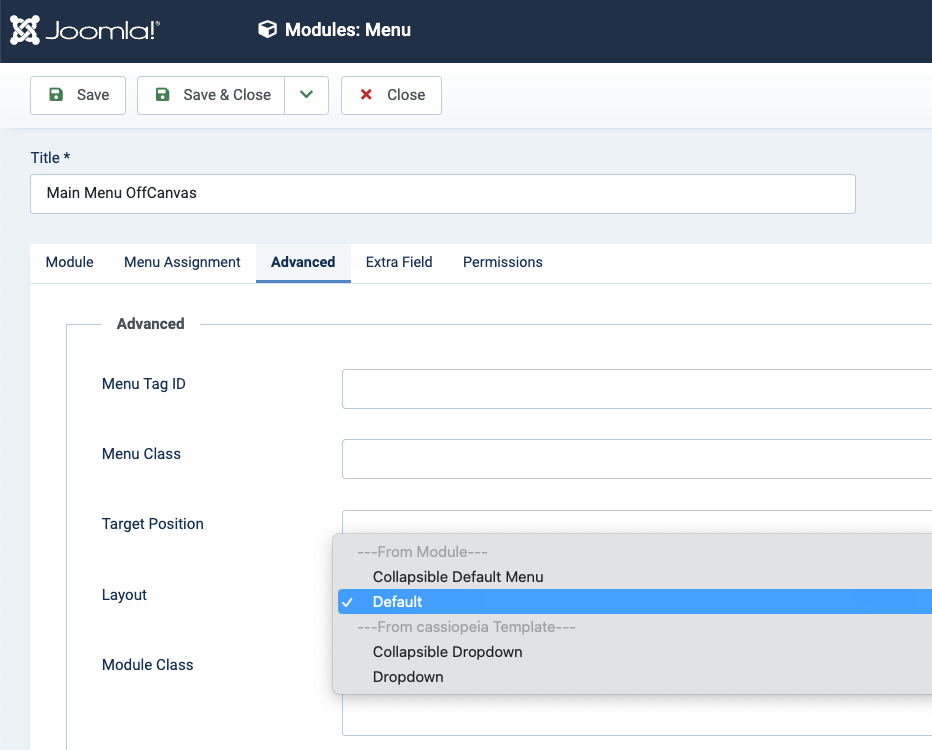
Task: Pick Collapsible Dropdown from layout list
Action: coord(447,652)
